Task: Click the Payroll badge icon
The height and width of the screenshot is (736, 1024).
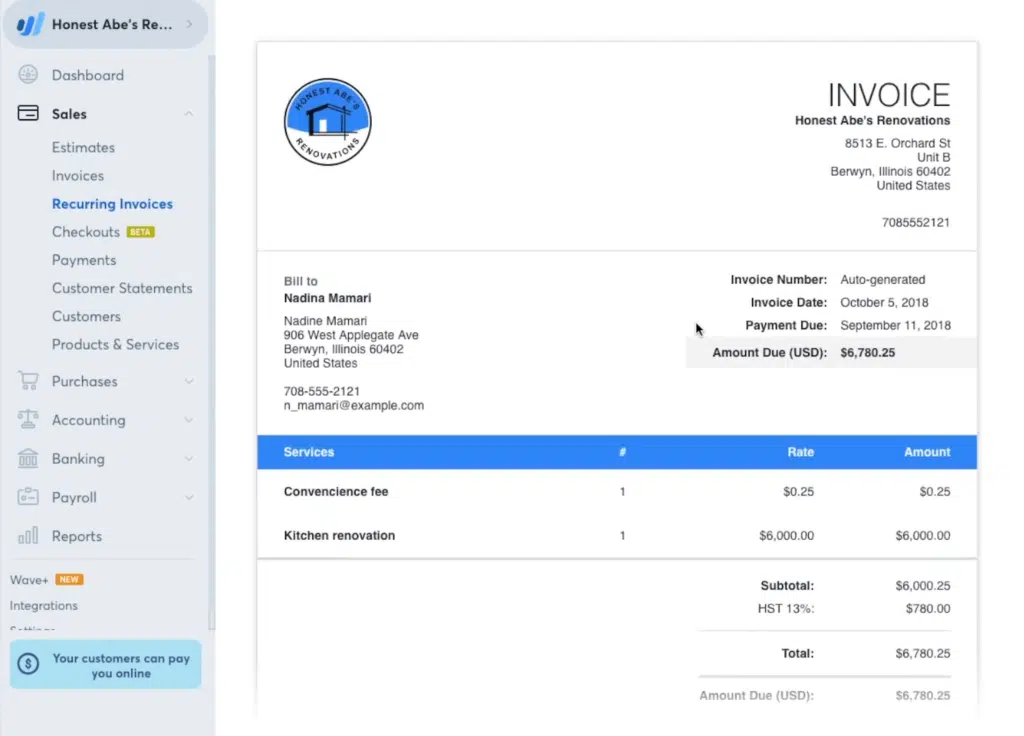Action: [28, 497]
